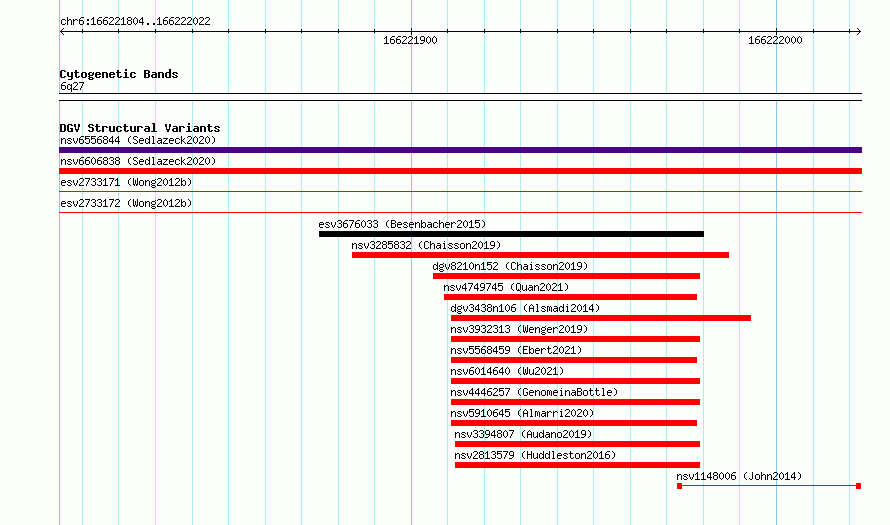Click the red nsv5568459 variant bar
Screen dimensions: 890x525
pyautogui.click(x=574, y=360)
